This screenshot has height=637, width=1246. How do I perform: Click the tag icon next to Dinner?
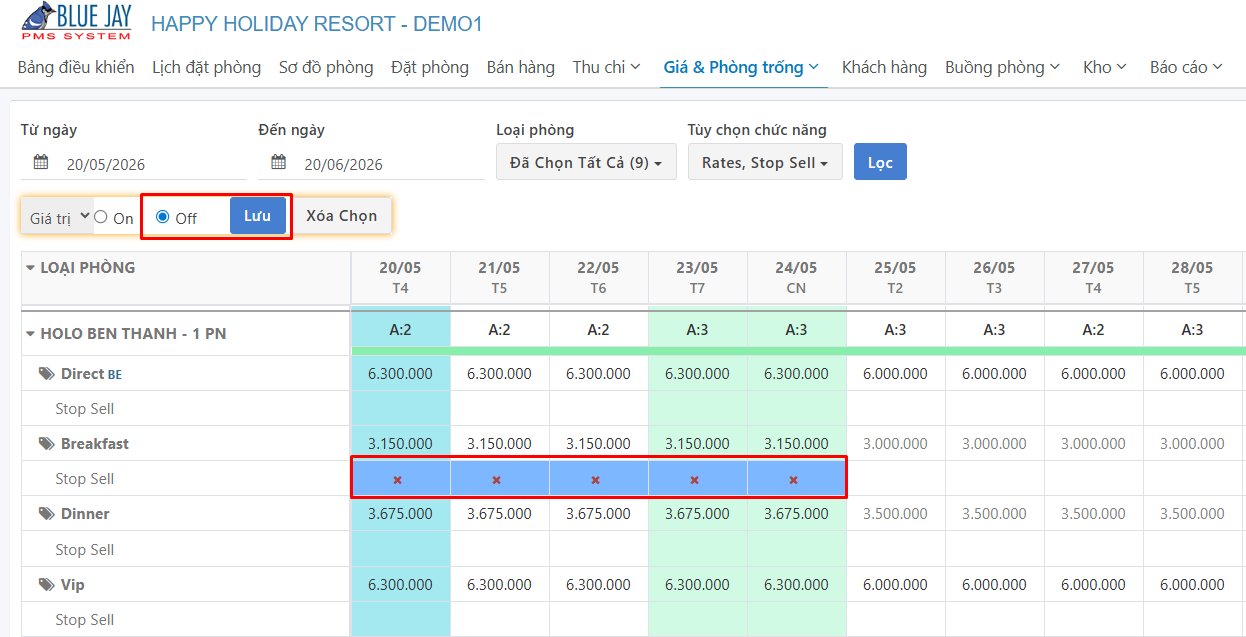[x=46, y=514]
